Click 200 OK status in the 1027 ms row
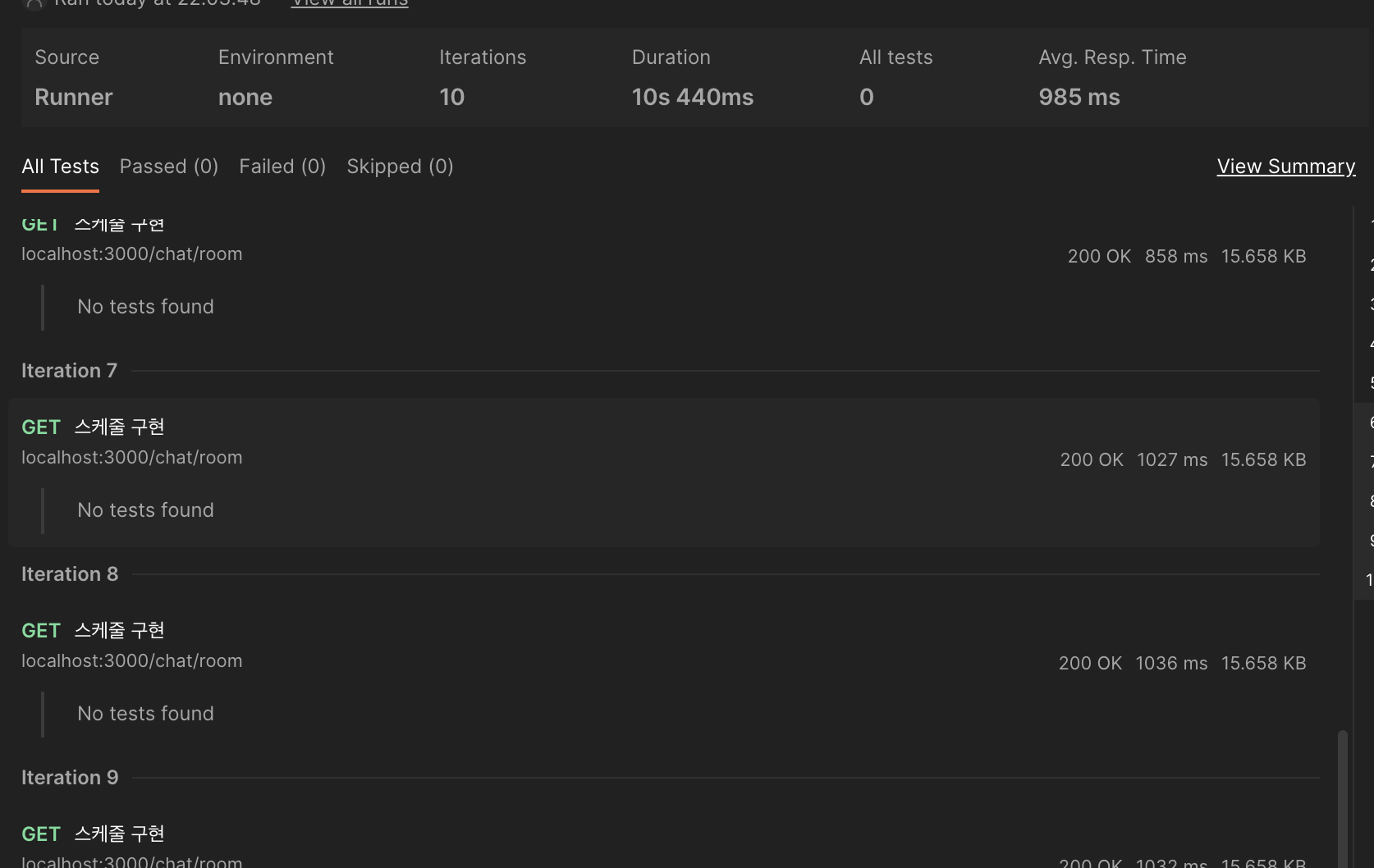This screenshot has width=1374, height=868. pyautogui.click(x=1092, y=460)
